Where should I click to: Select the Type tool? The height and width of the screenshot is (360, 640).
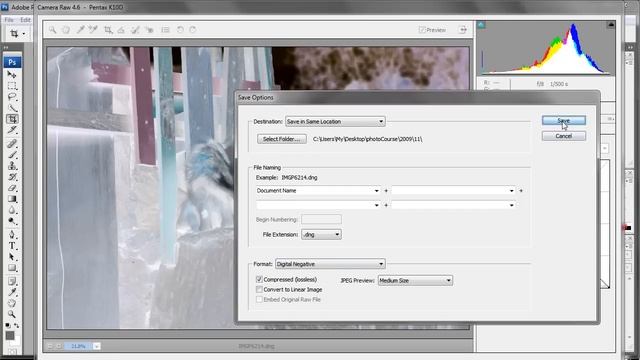12,246
